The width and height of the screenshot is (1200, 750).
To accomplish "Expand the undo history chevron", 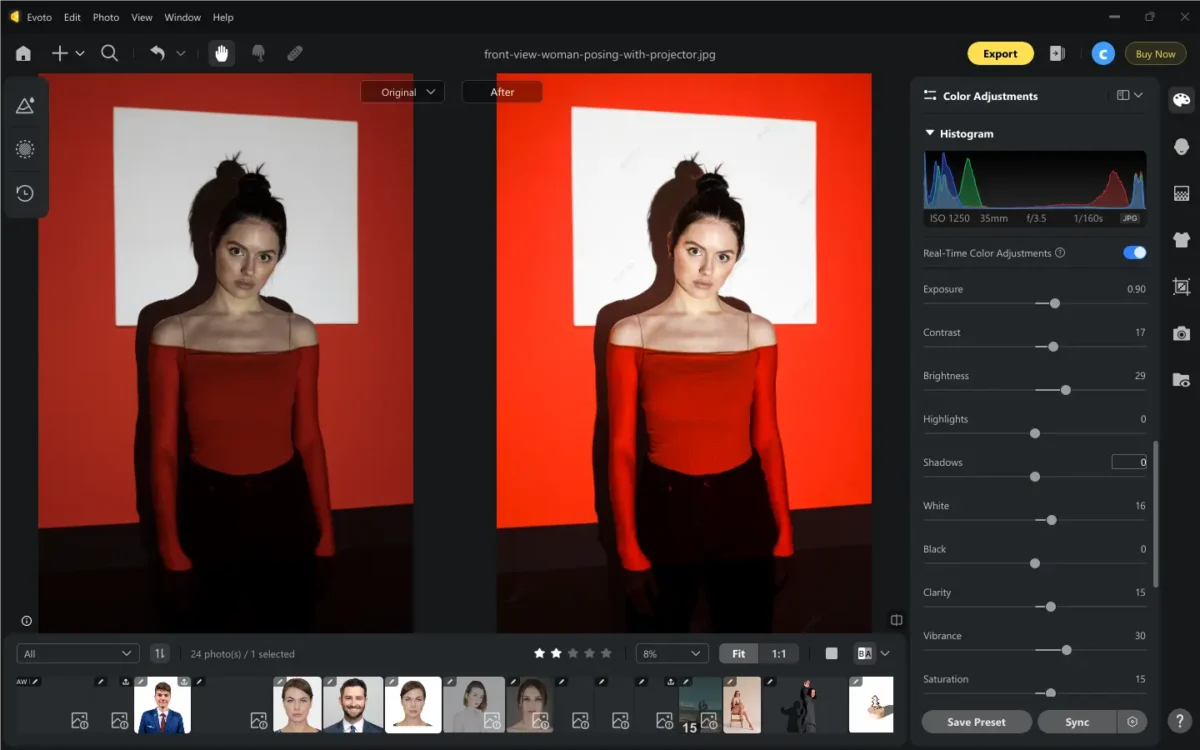I will (181, 54).
